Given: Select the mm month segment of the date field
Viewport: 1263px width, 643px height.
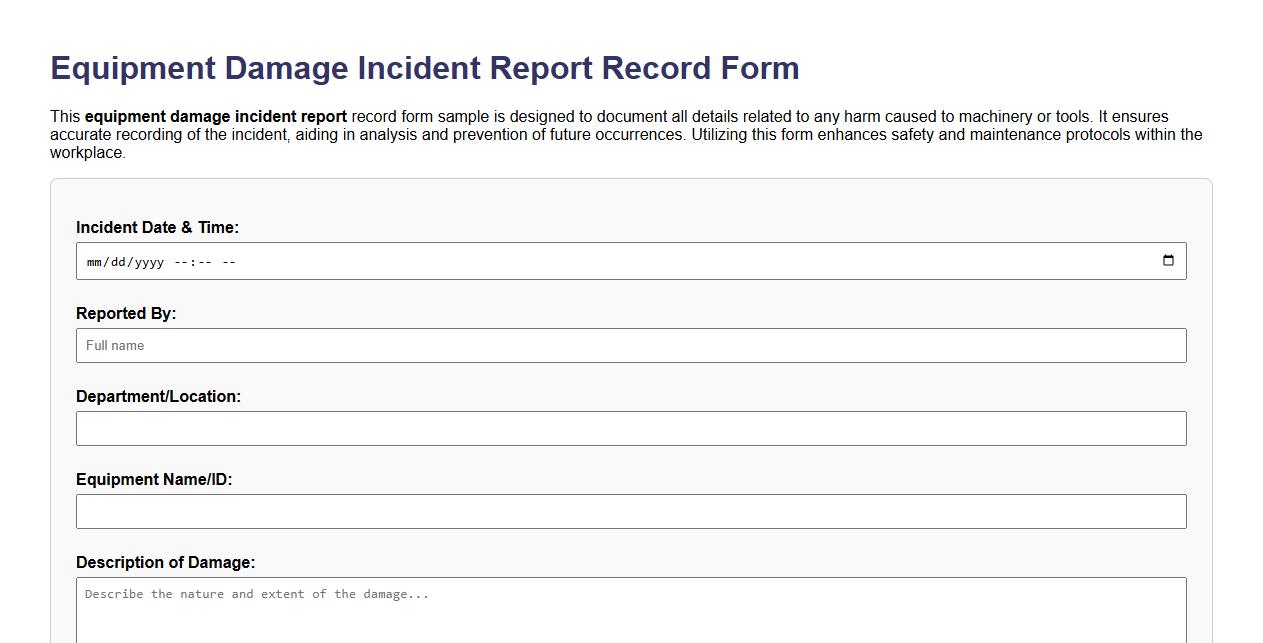Looking at the screenshot, I should click(95, 261).
